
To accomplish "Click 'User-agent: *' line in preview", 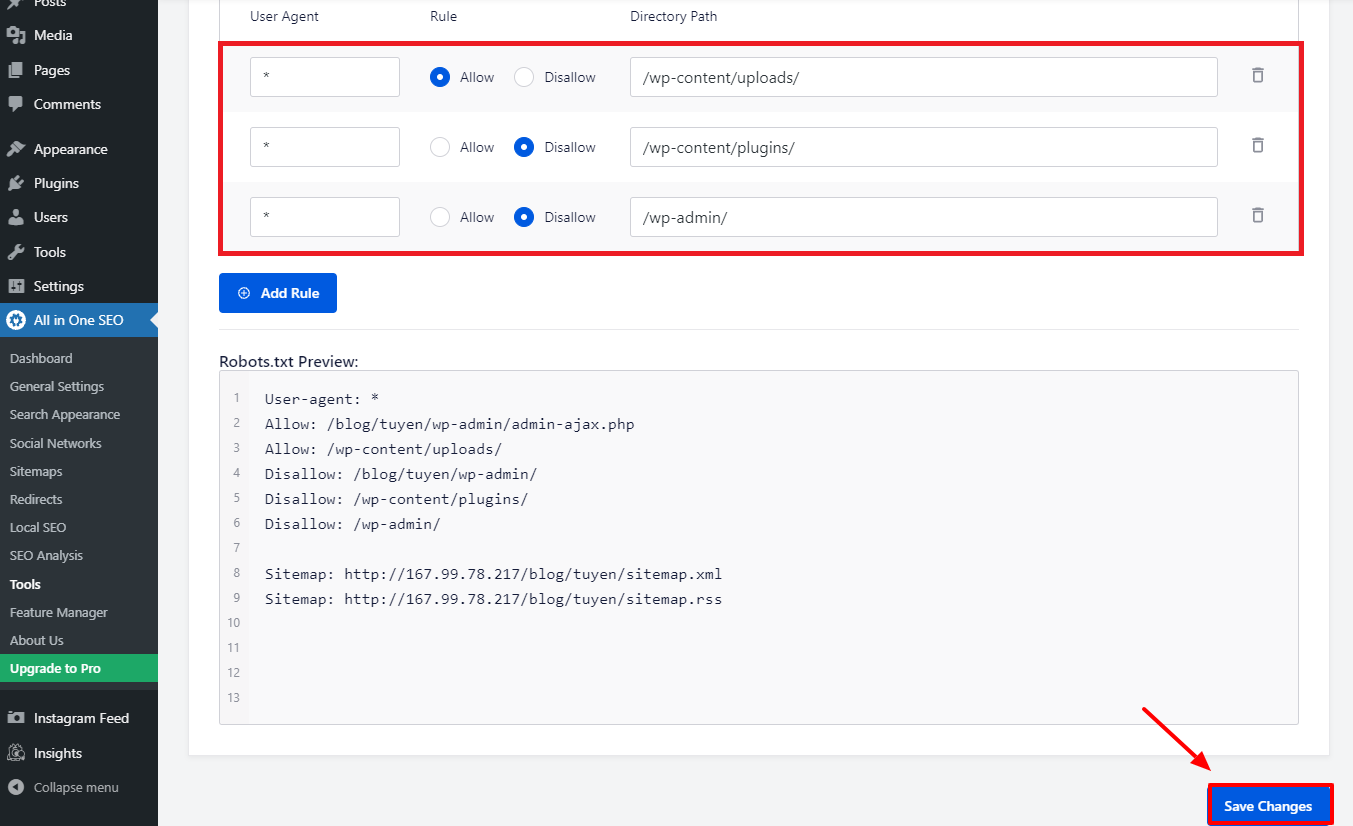I will pos(321,399).
